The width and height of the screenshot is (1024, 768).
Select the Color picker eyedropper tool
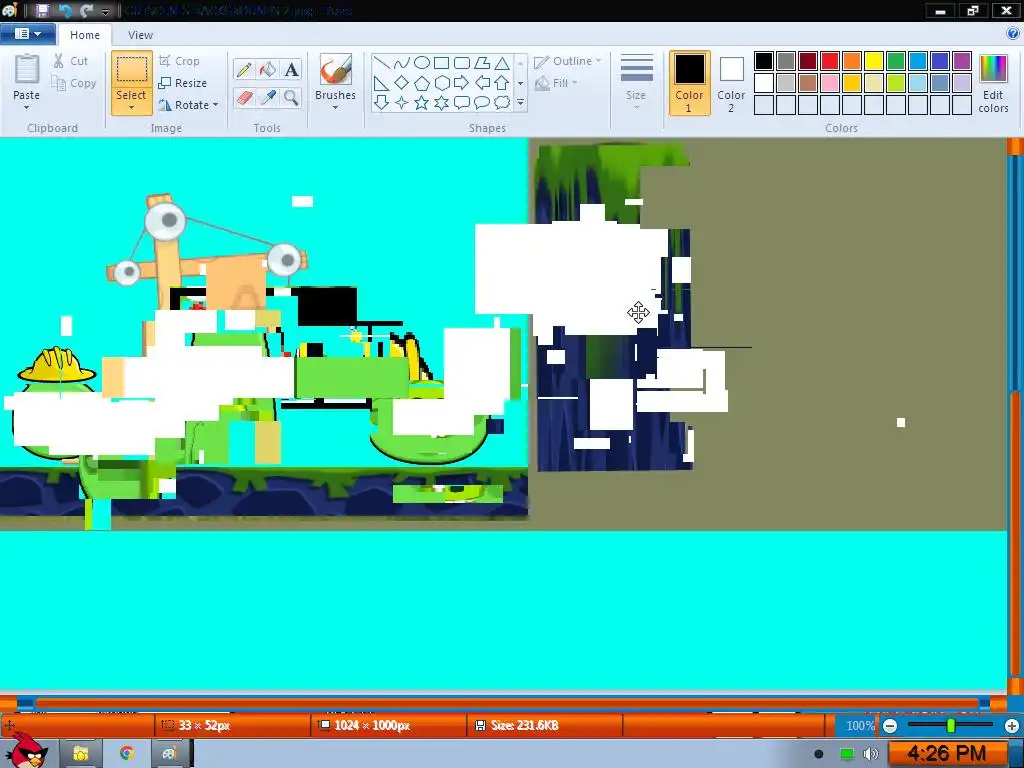pyautogui.click(x=267, y=98)
